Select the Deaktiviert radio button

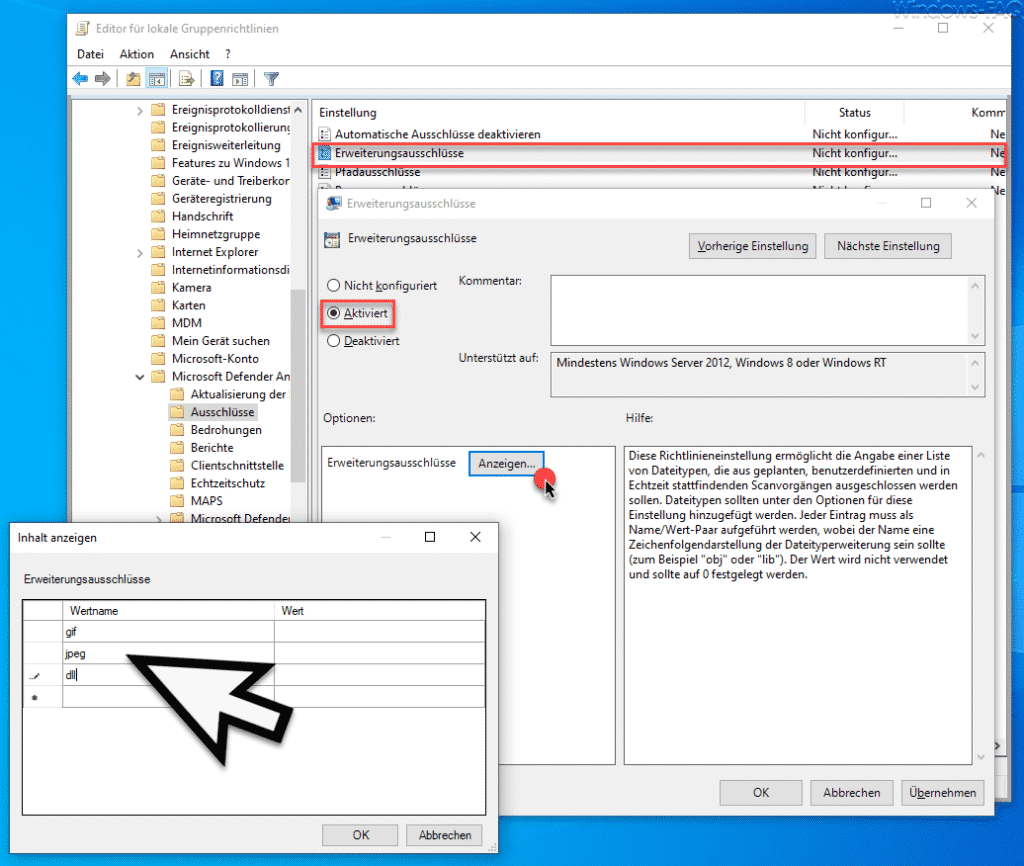click(x=334, y=341)
